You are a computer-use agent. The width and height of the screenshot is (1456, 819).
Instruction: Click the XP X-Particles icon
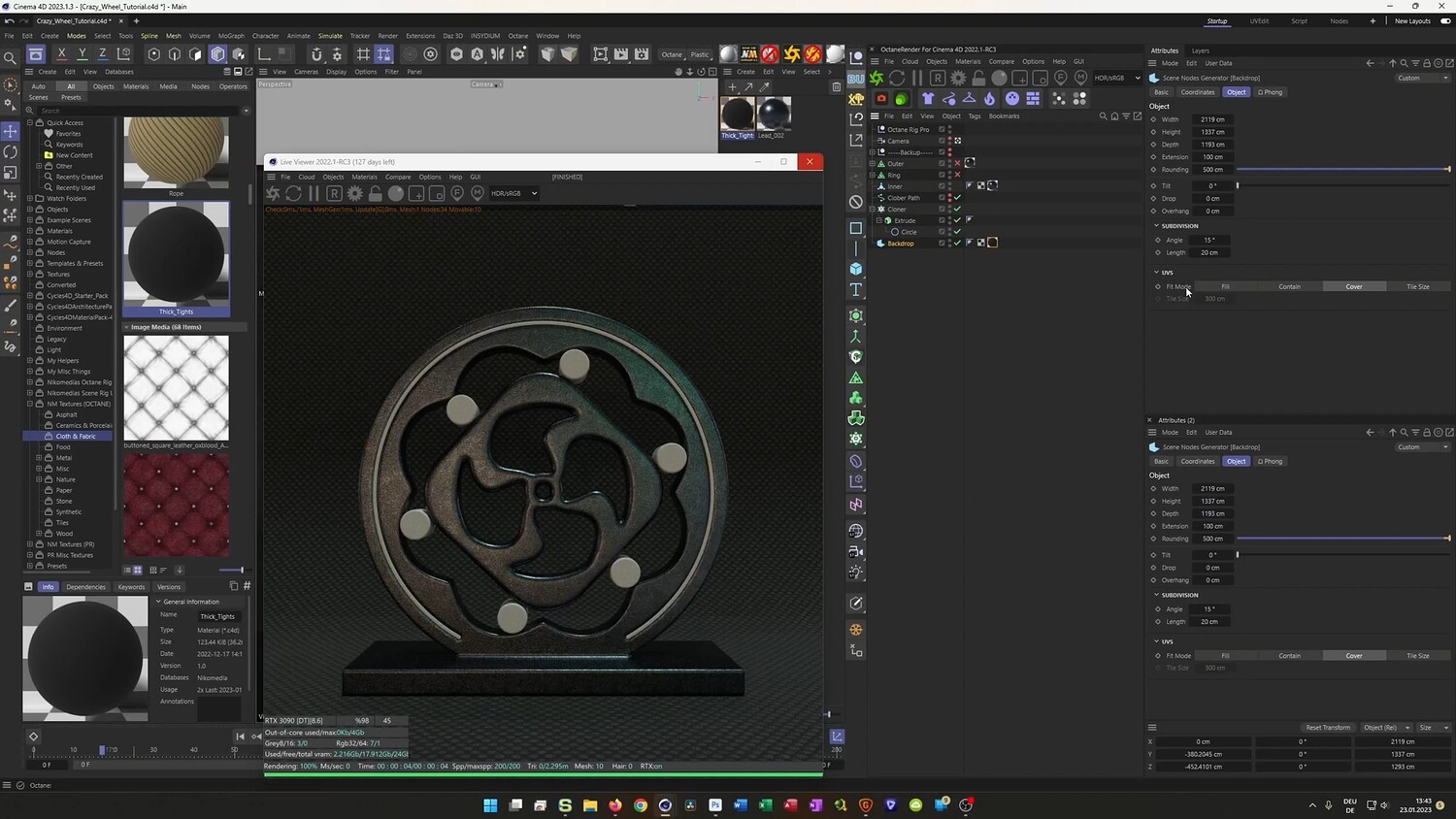tap(856, 98)
